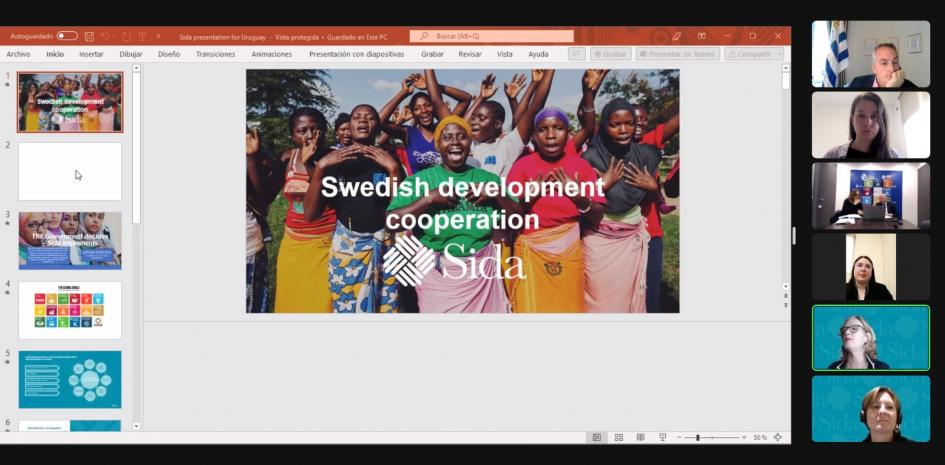The height and width of the screenshot is (465, 945).
Task: Switch to the Insertar tab
Action: tap(91, 54)
